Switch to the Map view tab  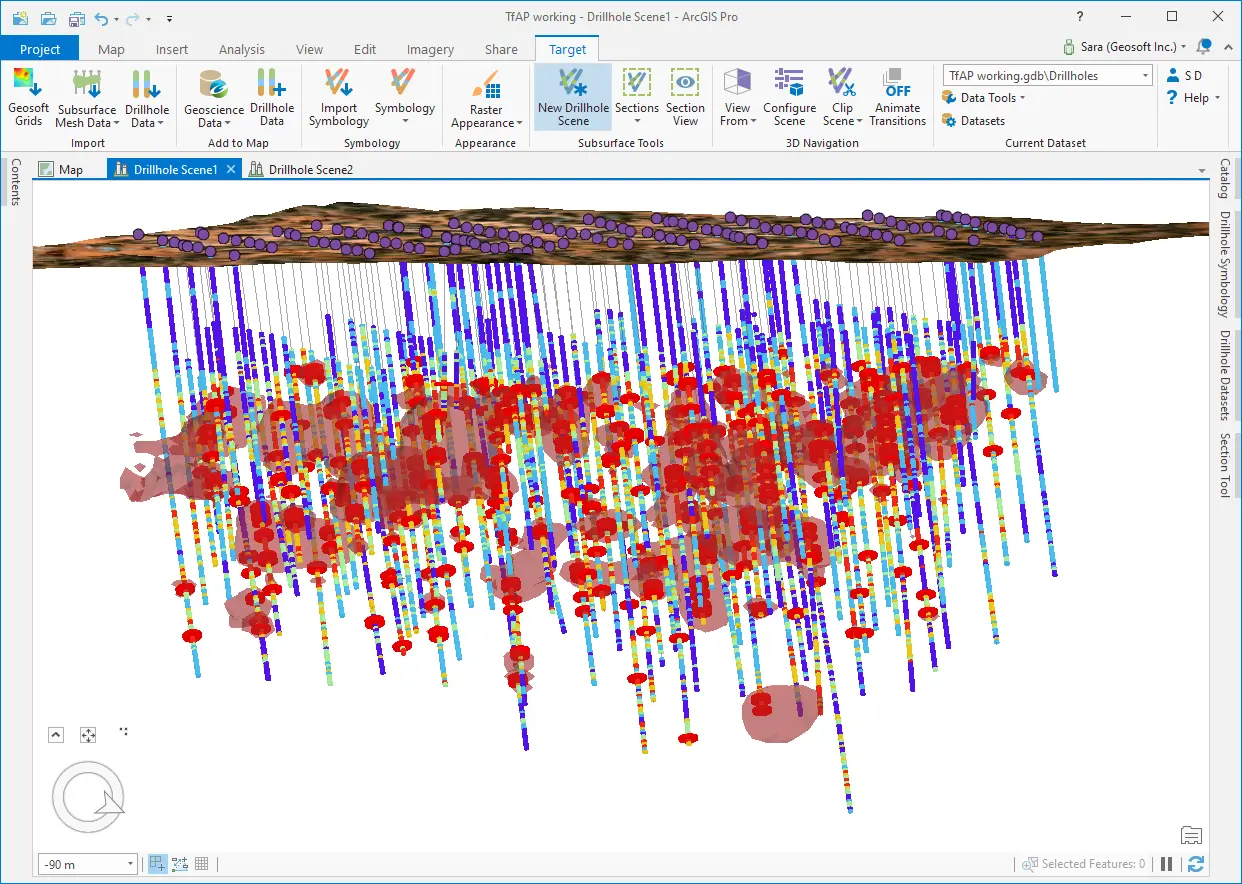coord(61,169)
